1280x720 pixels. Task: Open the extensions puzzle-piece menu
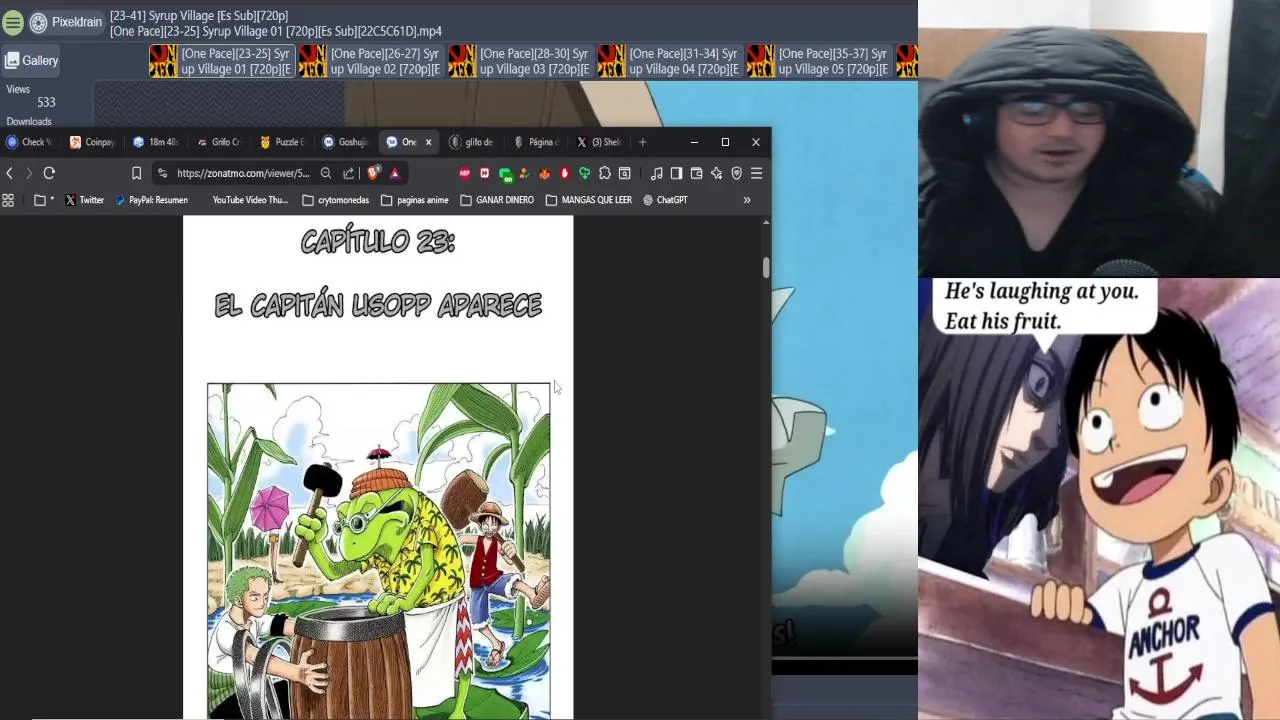click(x=604, y=173)
